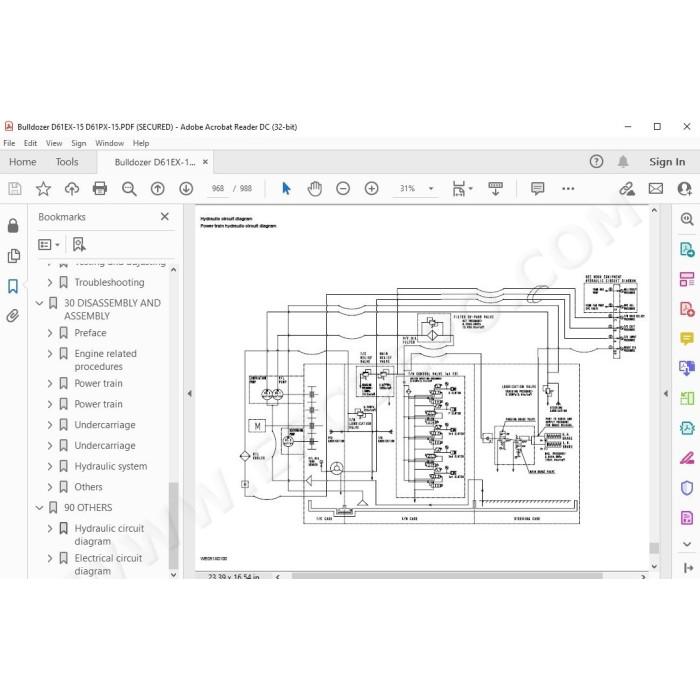Collapse the right tools pane arrow
700x700 pixels.
(x=666, y=394)
